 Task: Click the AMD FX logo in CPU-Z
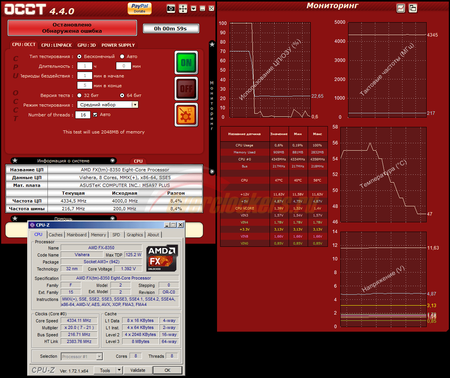(x=162, y=258)
